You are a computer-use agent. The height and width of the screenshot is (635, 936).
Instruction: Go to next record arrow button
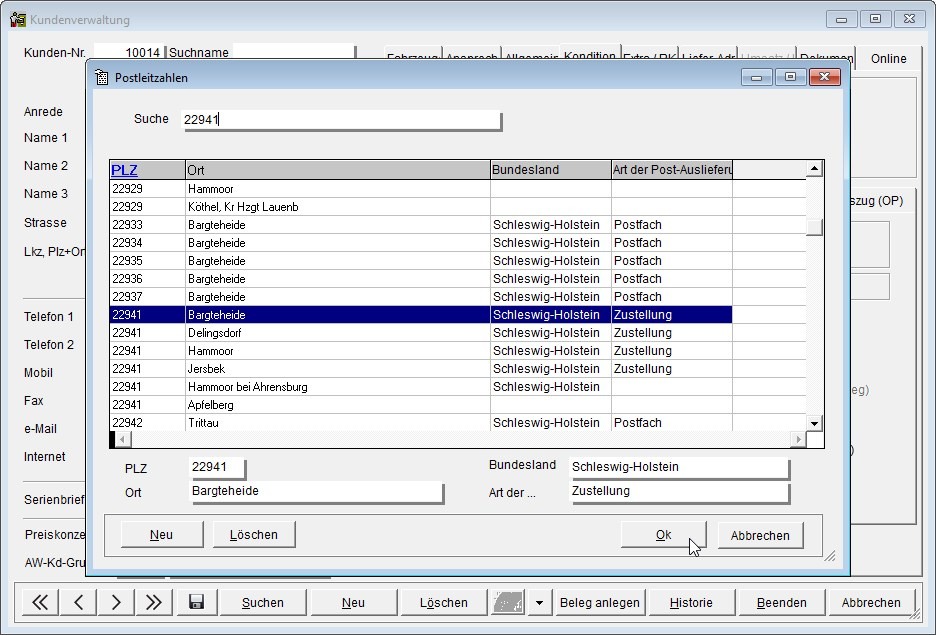click(x=116, y=602)
